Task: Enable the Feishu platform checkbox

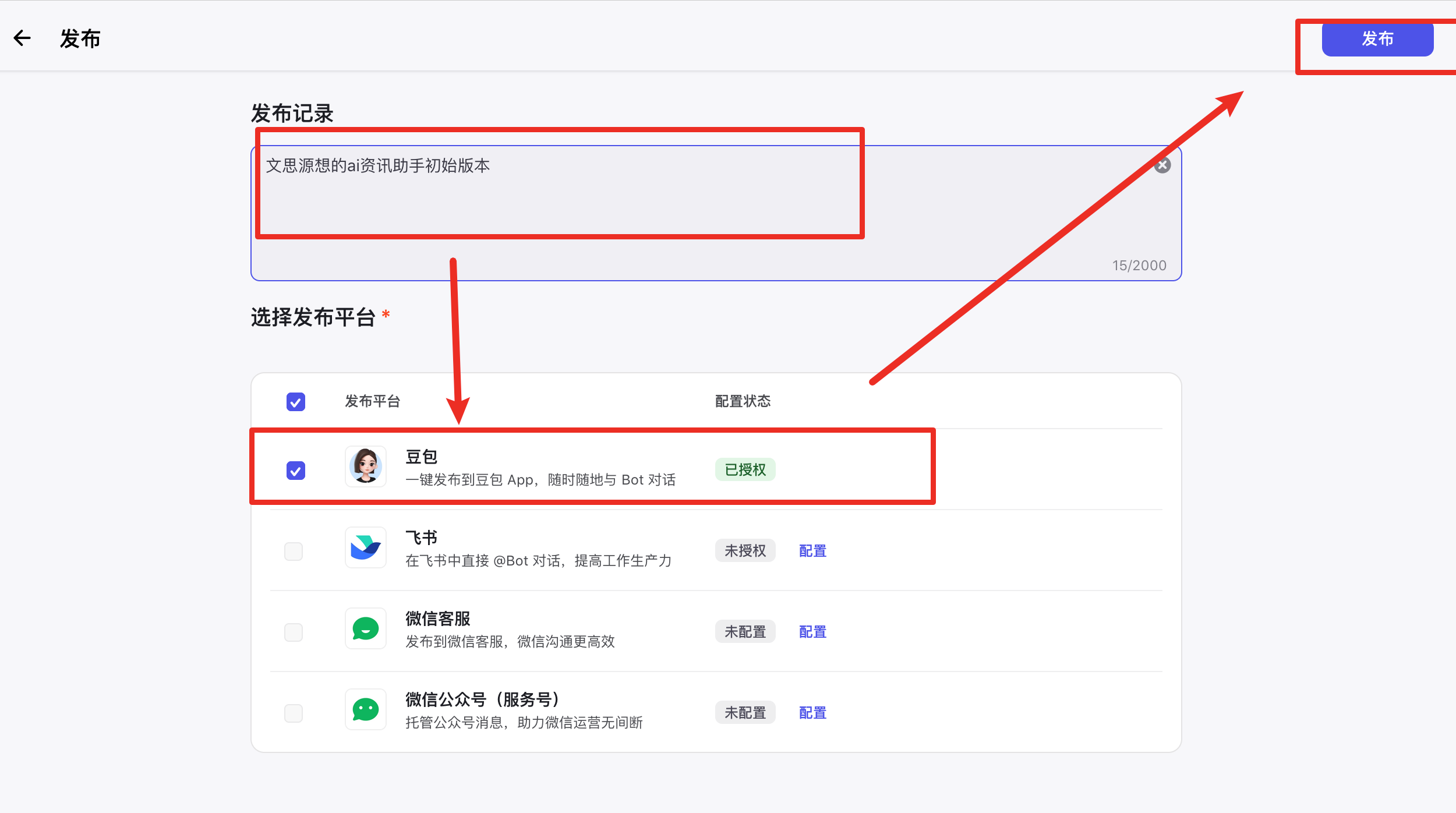Action: (294, 551)
